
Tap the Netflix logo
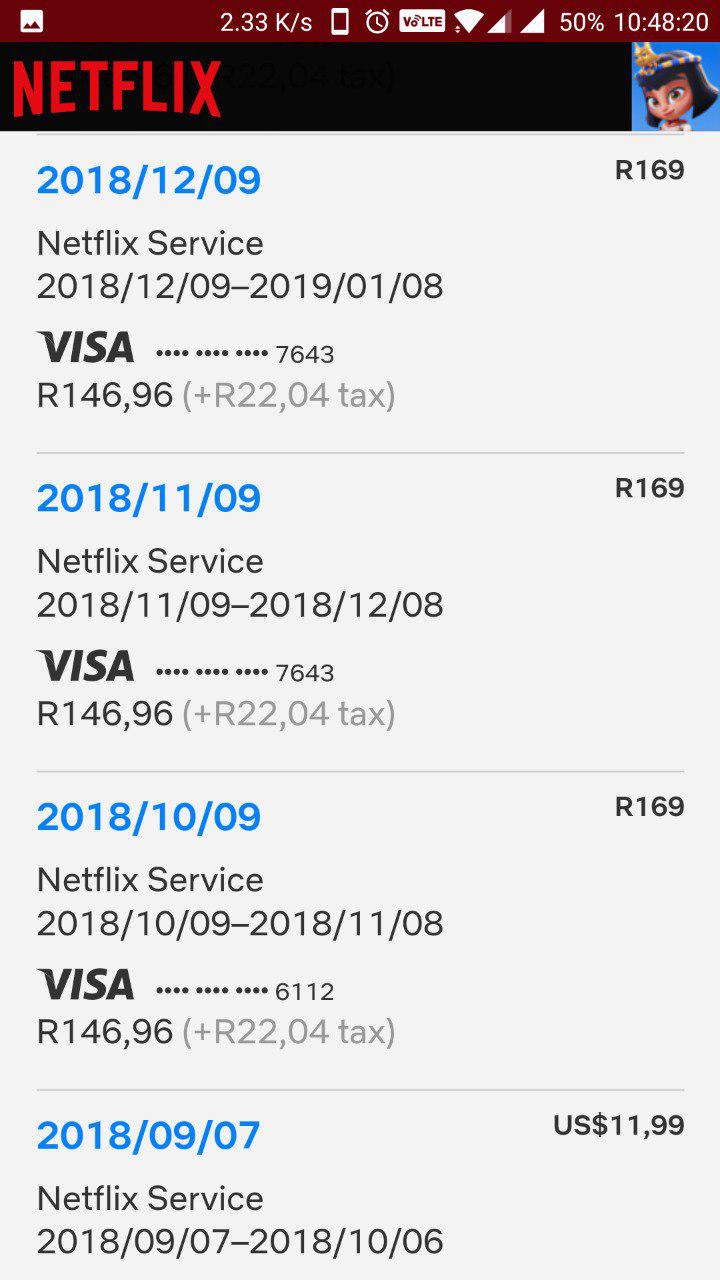click(117, 88)
